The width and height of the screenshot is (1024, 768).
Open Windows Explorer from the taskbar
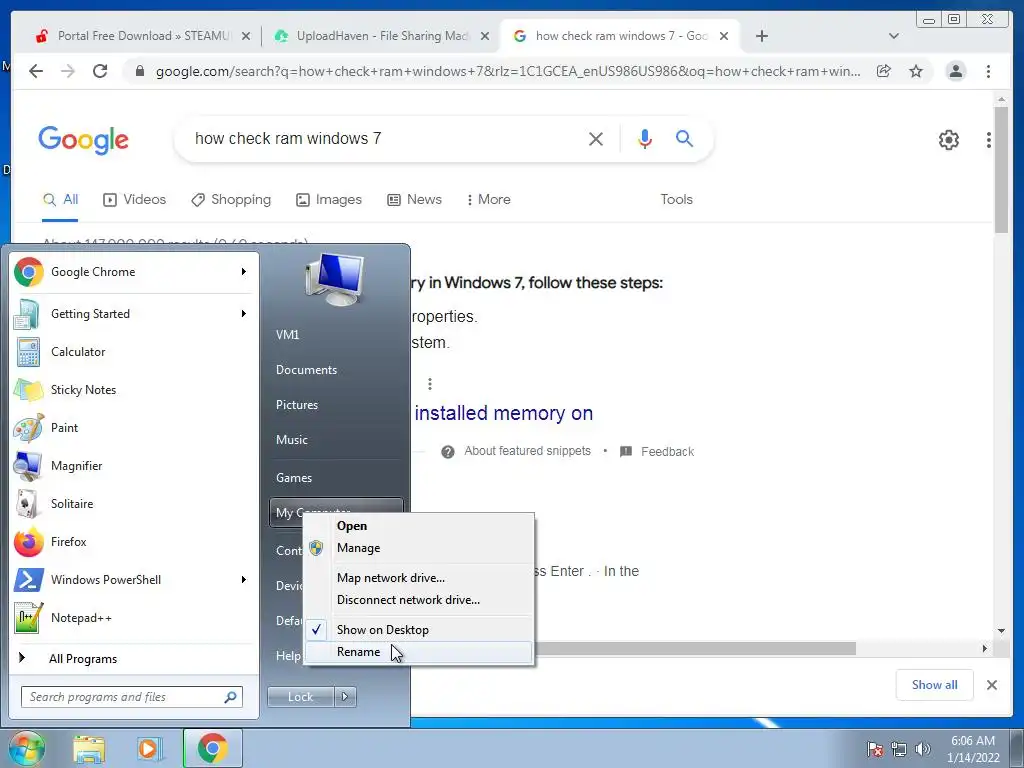(89, 748)
